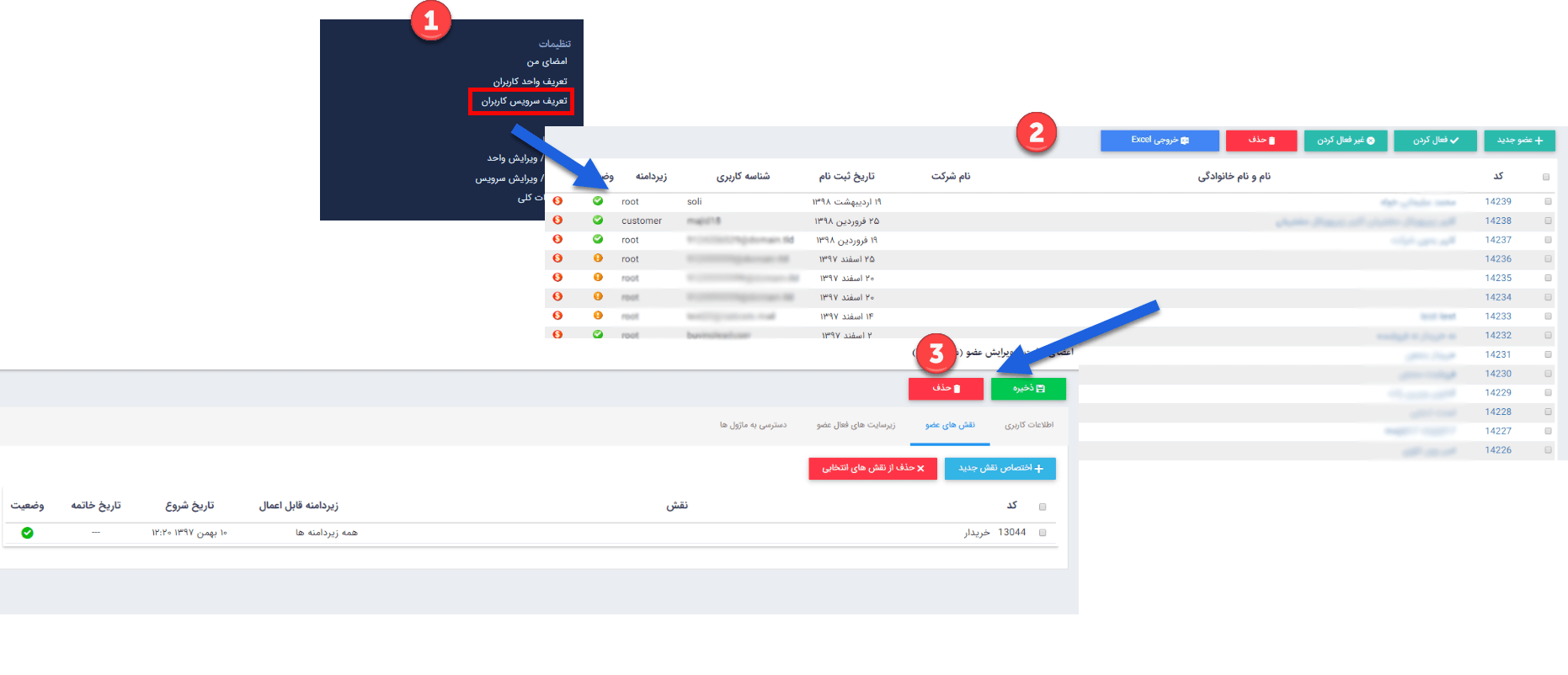Click orange warning status icon of row 14235
The height and width of the screenshot is (675, 1568).
(598, 278)
